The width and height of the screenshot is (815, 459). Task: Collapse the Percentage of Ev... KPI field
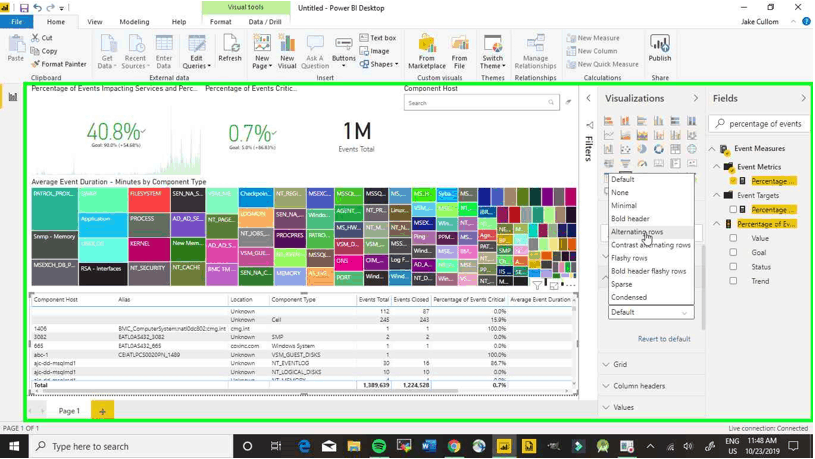point(717,224)
